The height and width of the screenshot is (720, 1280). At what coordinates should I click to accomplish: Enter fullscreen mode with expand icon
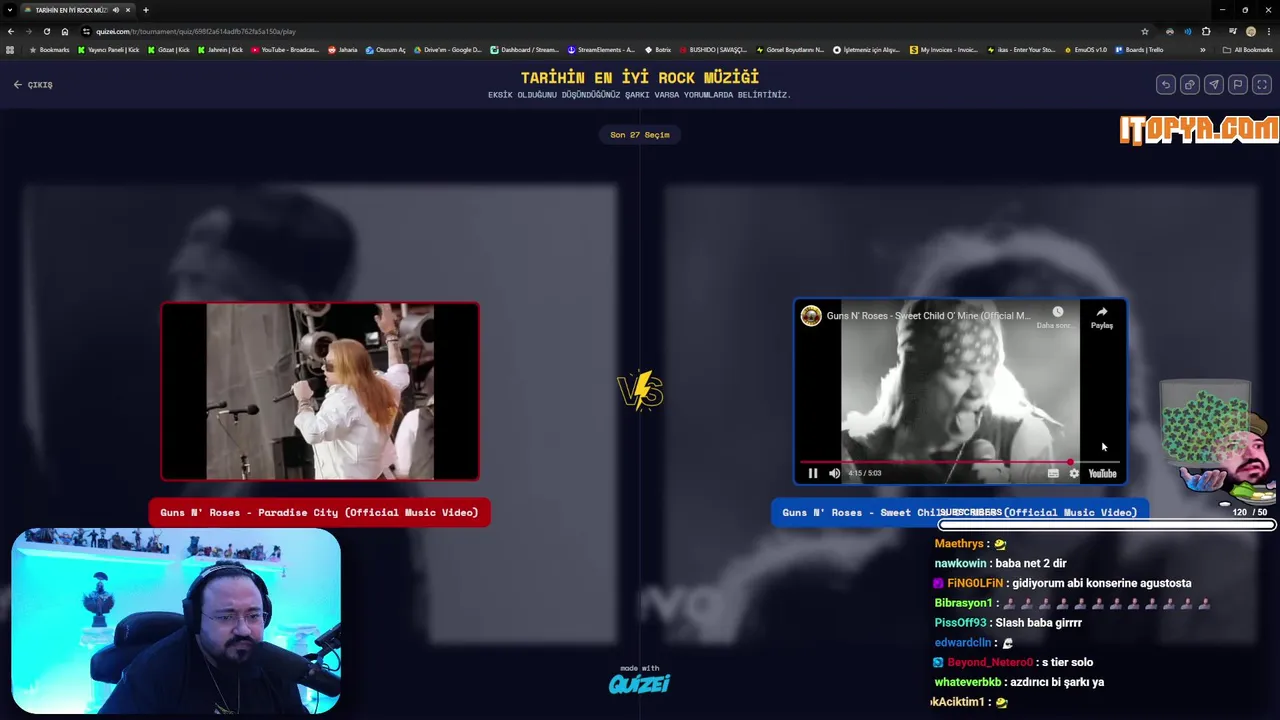coord(1261,85)
